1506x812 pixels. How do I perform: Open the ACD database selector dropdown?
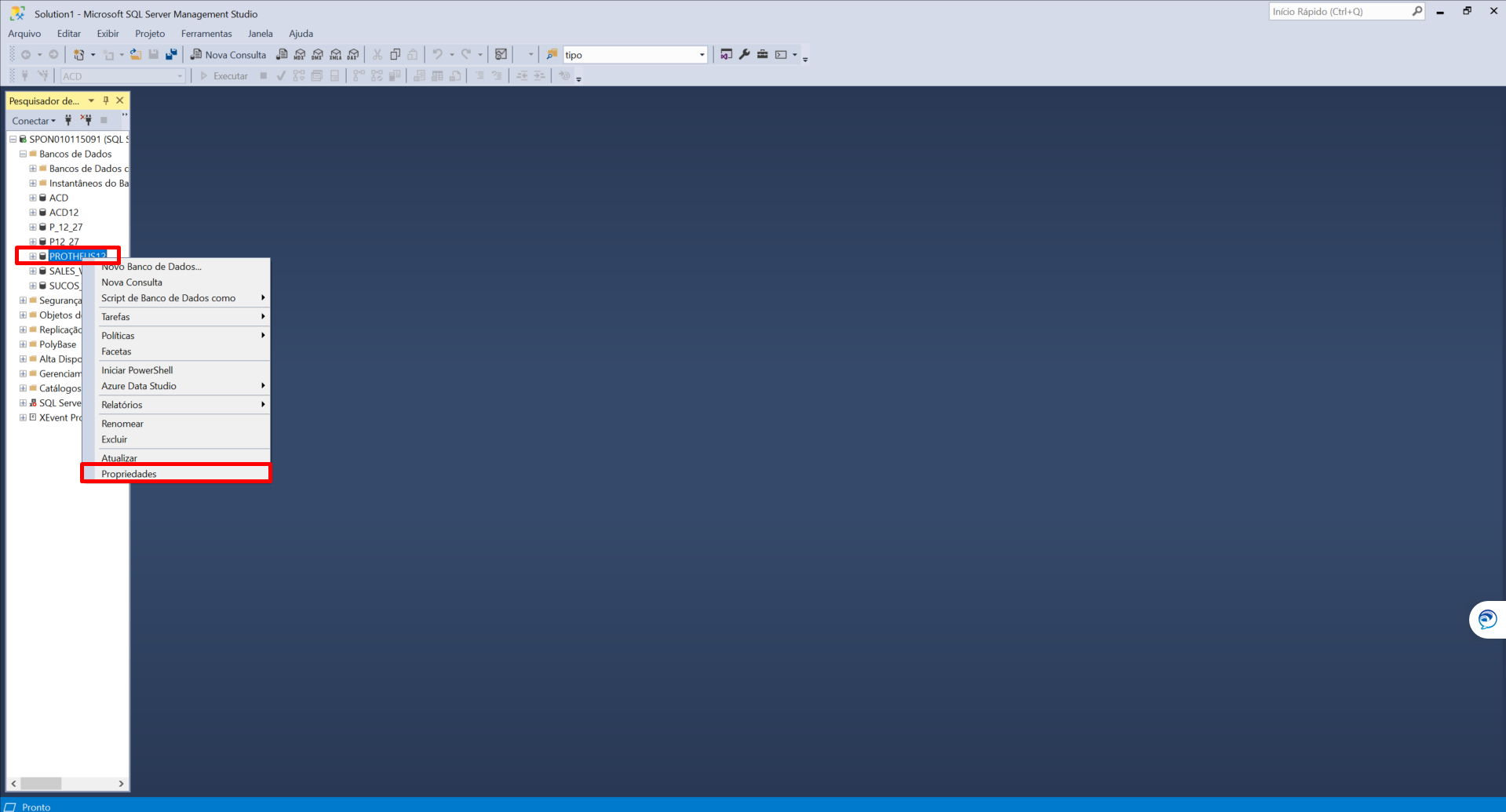click(180, 76)
